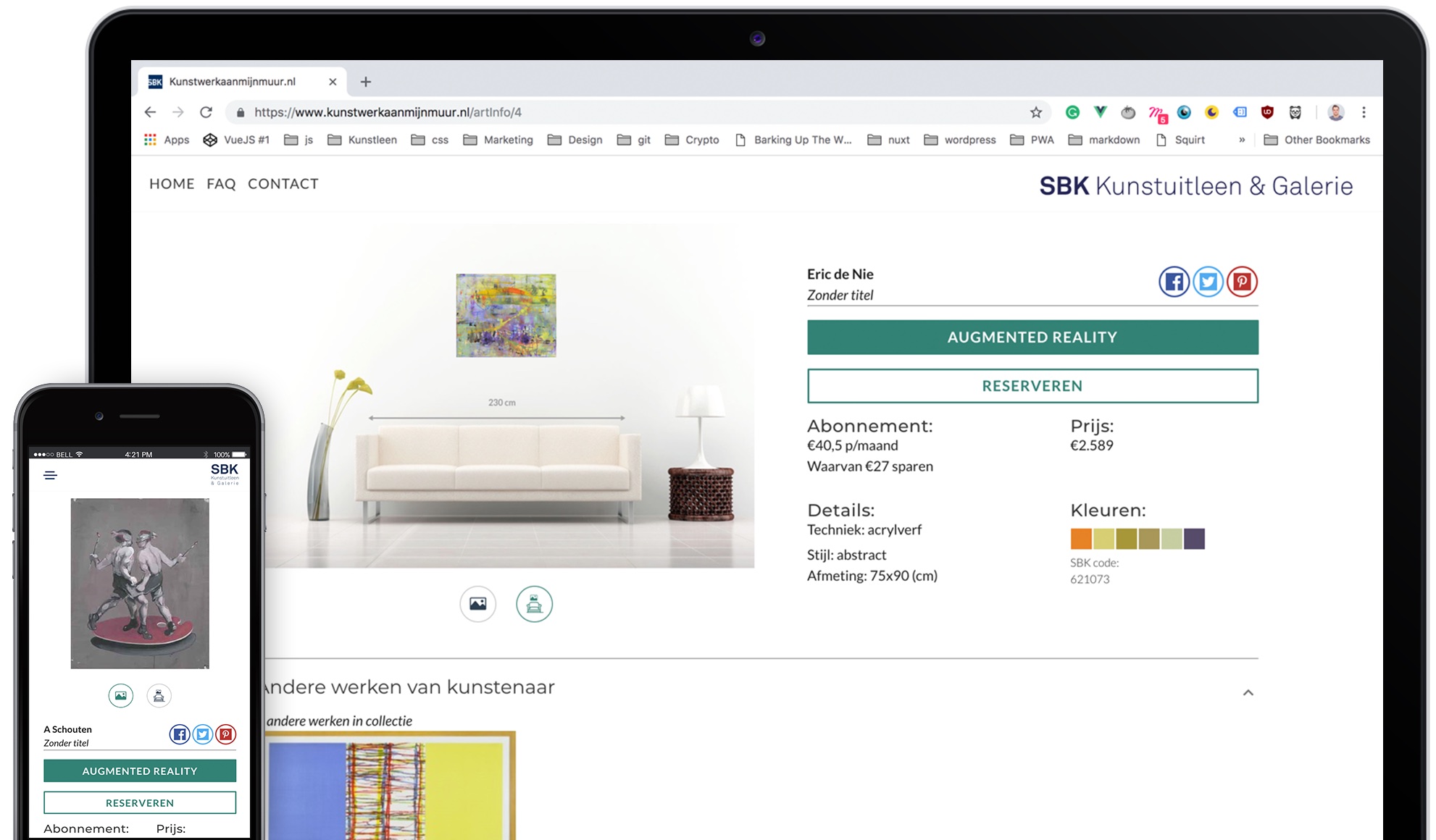Screen dimensions: 1436x840
Task: Open the FAQ menu item
Action: [220, 183]
